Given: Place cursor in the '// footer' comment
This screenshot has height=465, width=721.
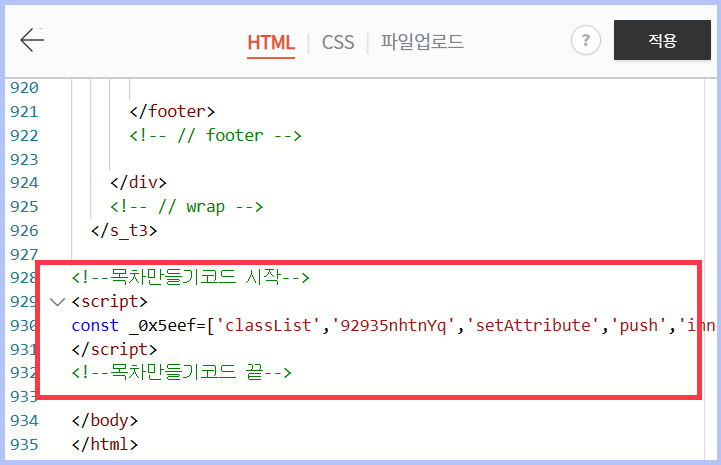Looking at the screenshot, I should click(x=216, y=135).
